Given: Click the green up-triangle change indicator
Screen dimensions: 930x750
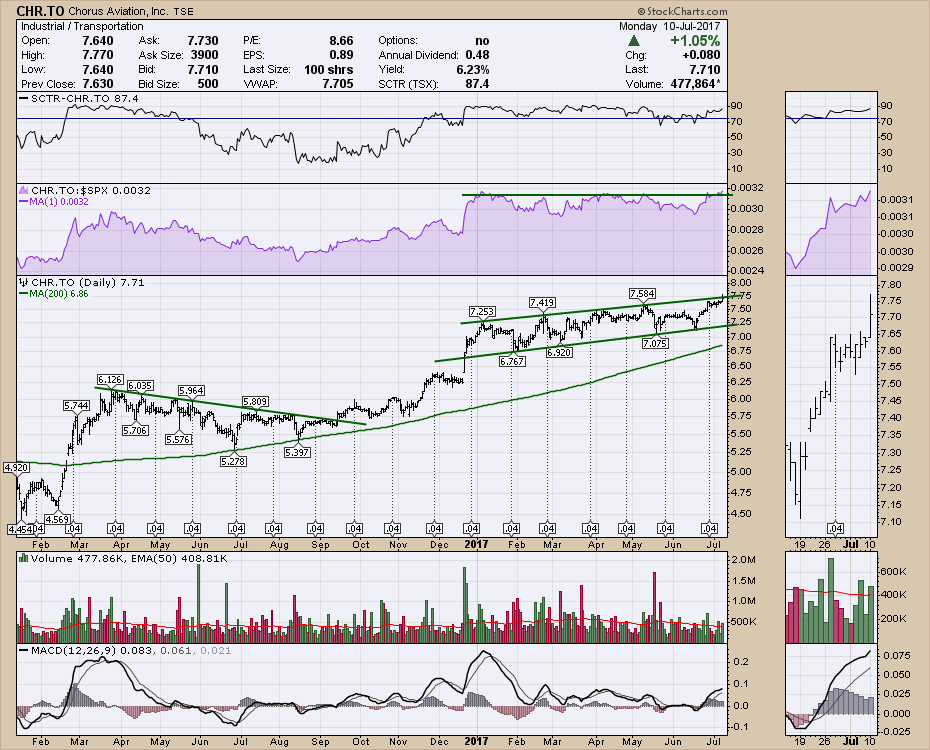Looking at the screenshot, I should pos(634,41).
